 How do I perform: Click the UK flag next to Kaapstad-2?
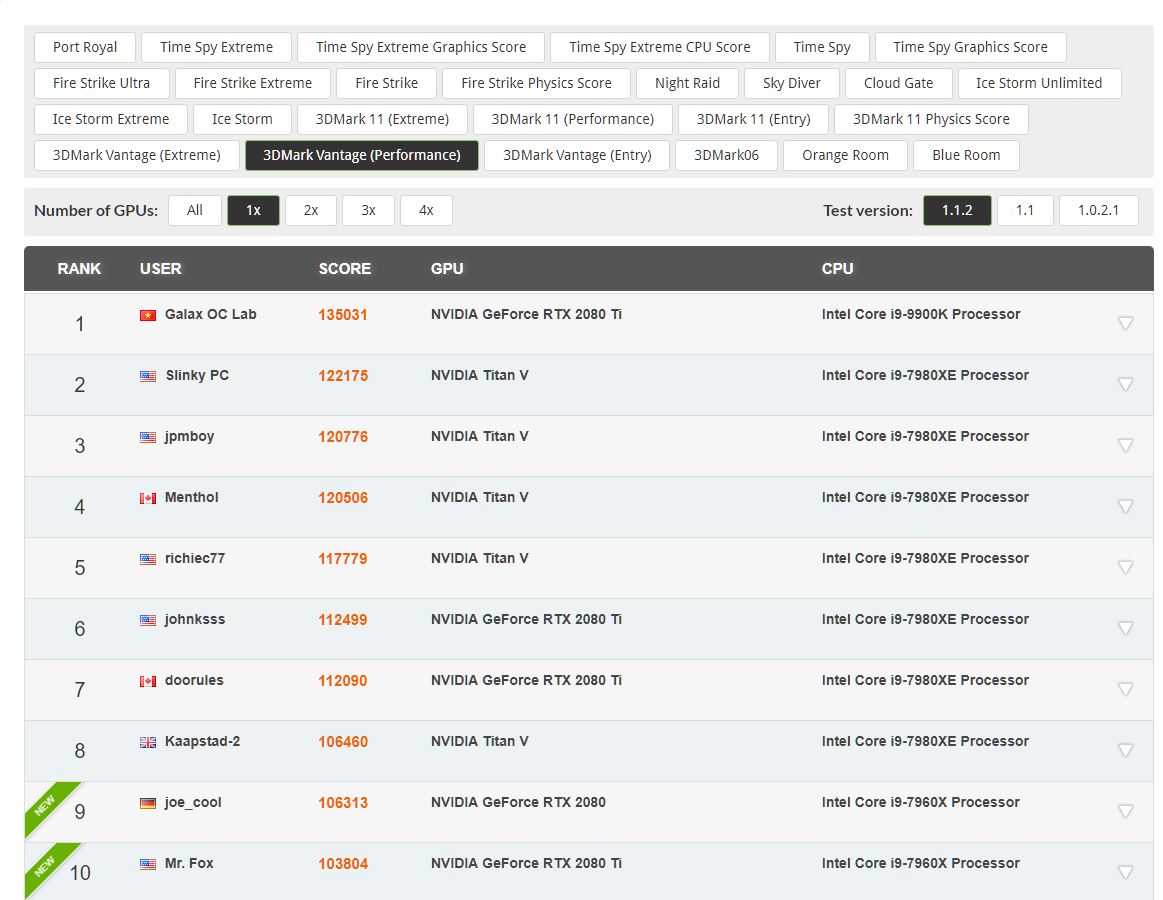[148, 742]
